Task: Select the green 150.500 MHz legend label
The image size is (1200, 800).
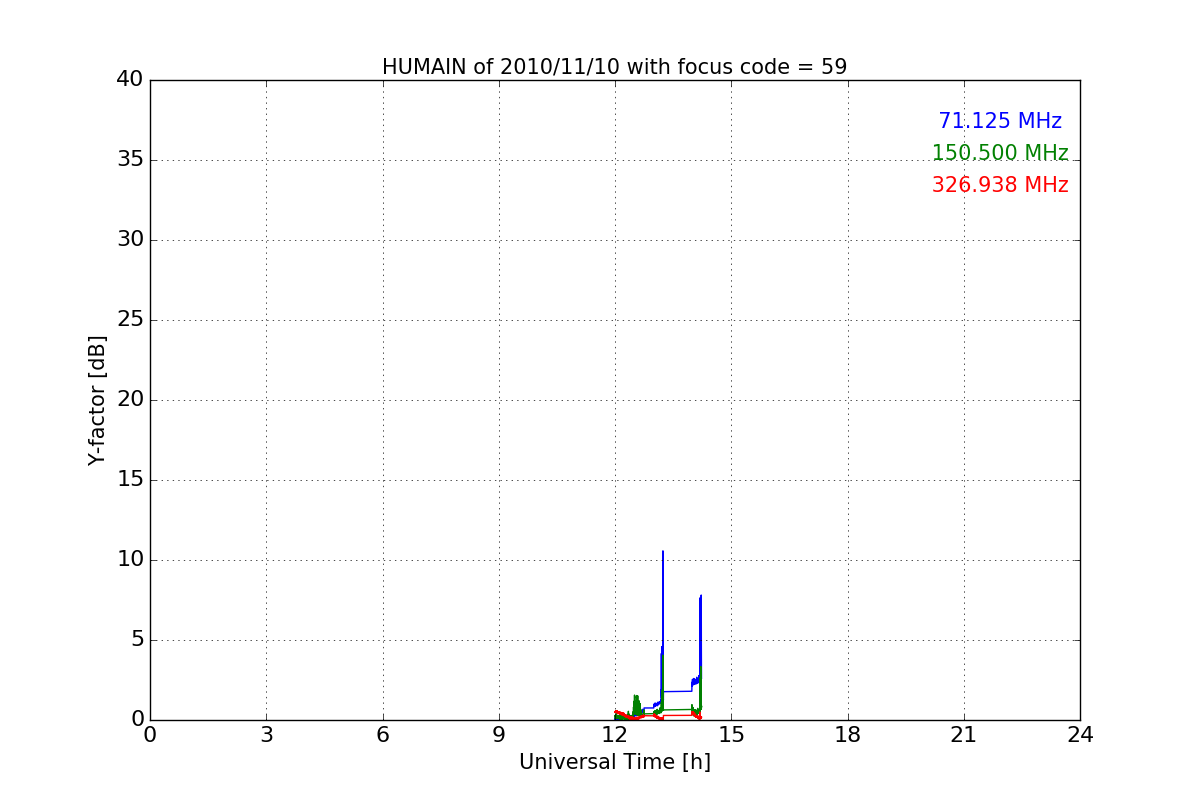Action: 1000,153
